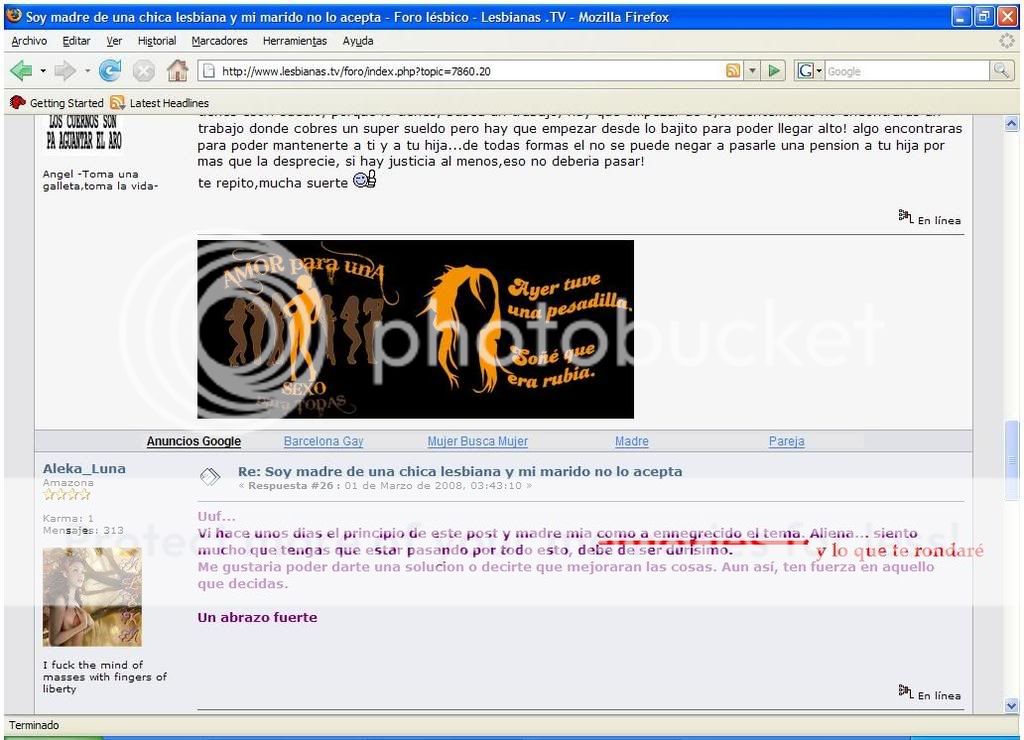This screenshot has width=1024, height=740.
Task: Click in the Google search field
Action: point(905,71)
